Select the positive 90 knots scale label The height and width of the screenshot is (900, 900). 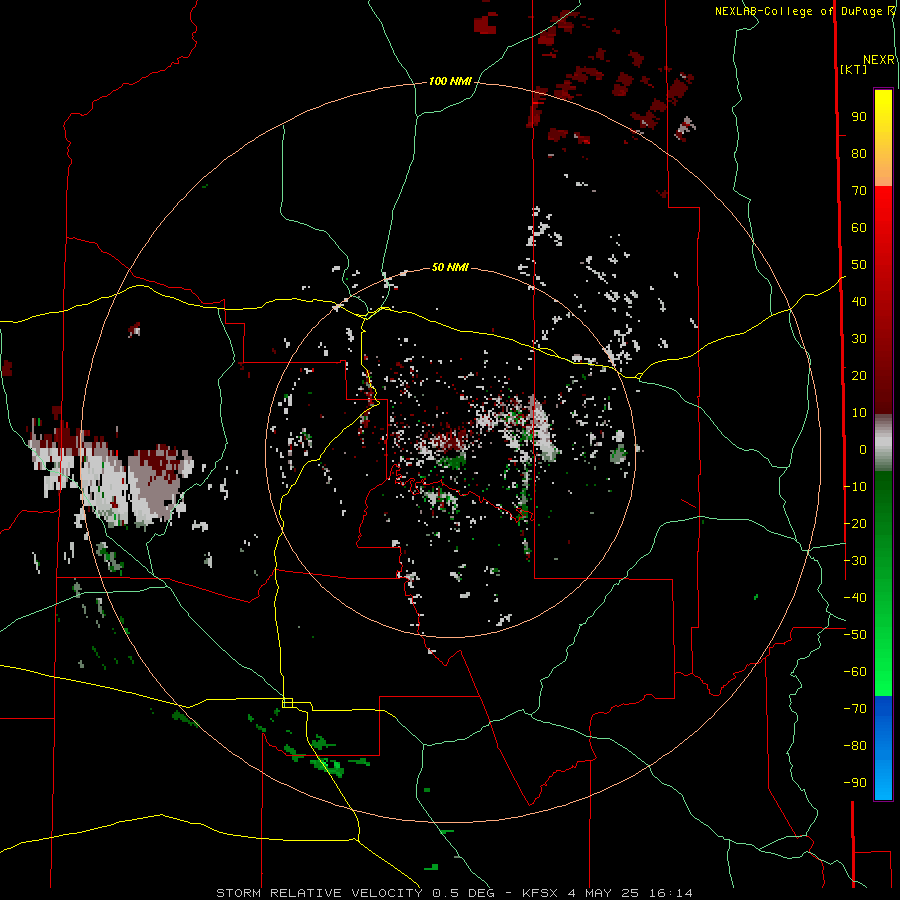tap(859, 117)
